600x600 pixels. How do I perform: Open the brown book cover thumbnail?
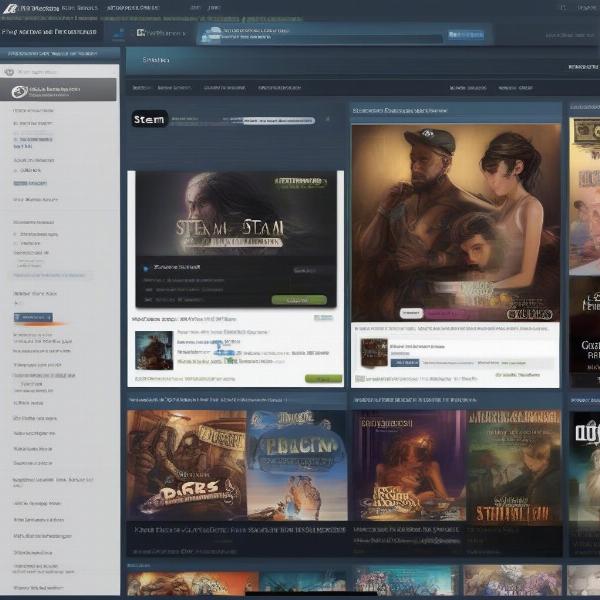[374, 353]
